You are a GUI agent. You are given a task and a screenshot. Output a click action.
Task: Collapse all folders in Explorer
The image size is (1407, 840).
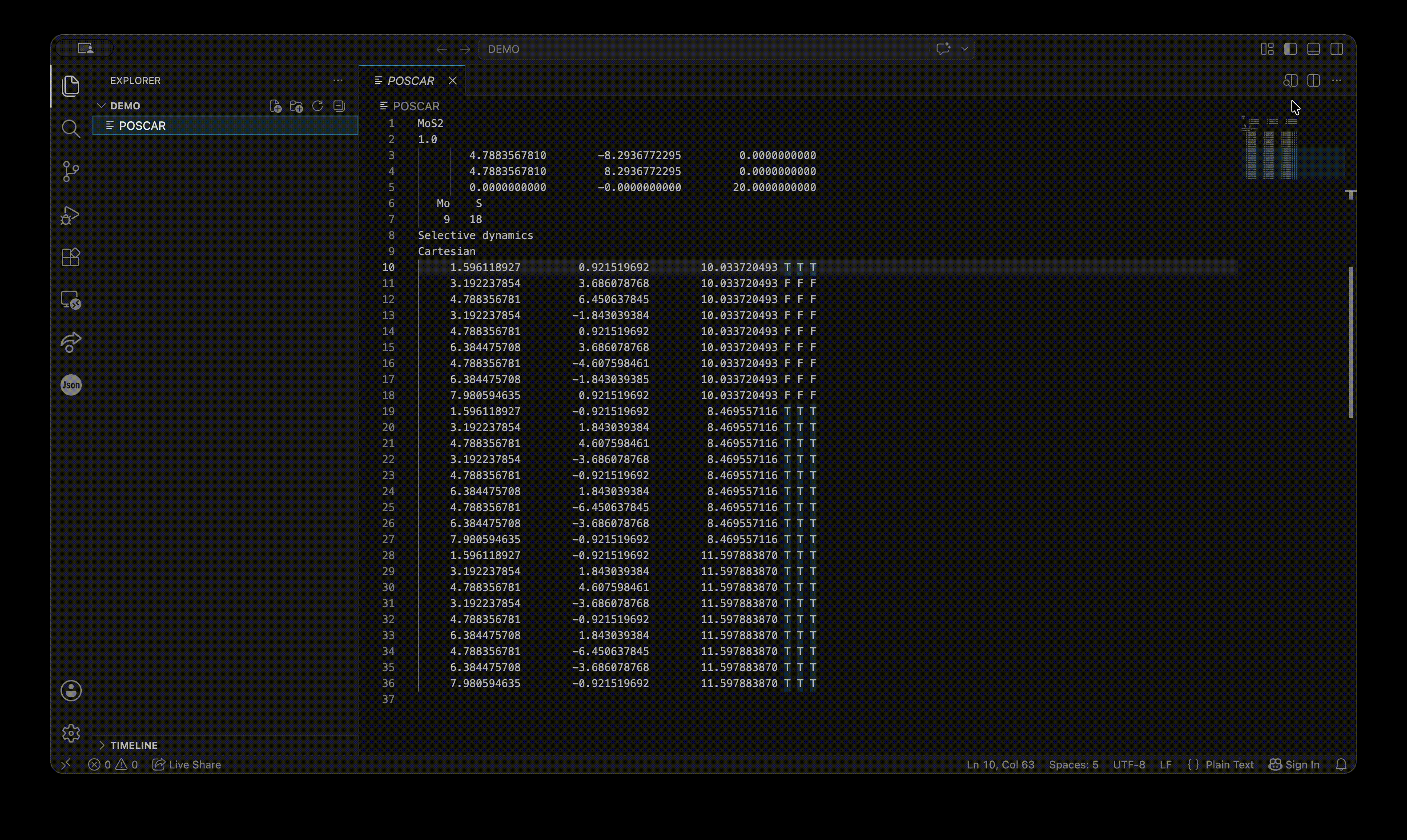pyautogui.click(x=339, y=106)
